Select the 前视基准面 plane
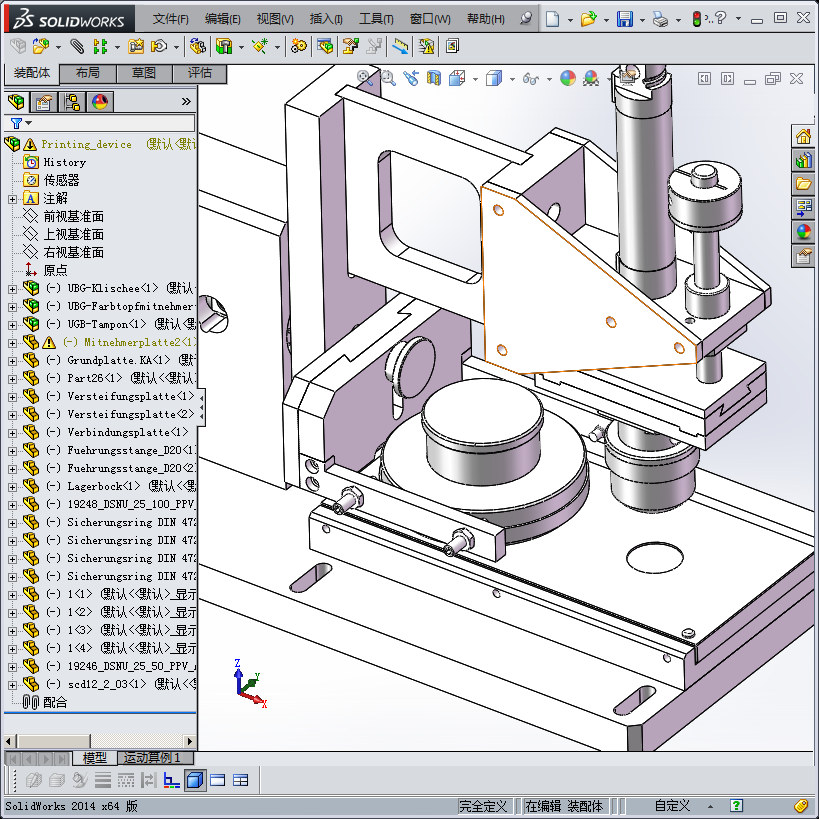The width and height of the screenshot is (819, 819). point(73,217)
